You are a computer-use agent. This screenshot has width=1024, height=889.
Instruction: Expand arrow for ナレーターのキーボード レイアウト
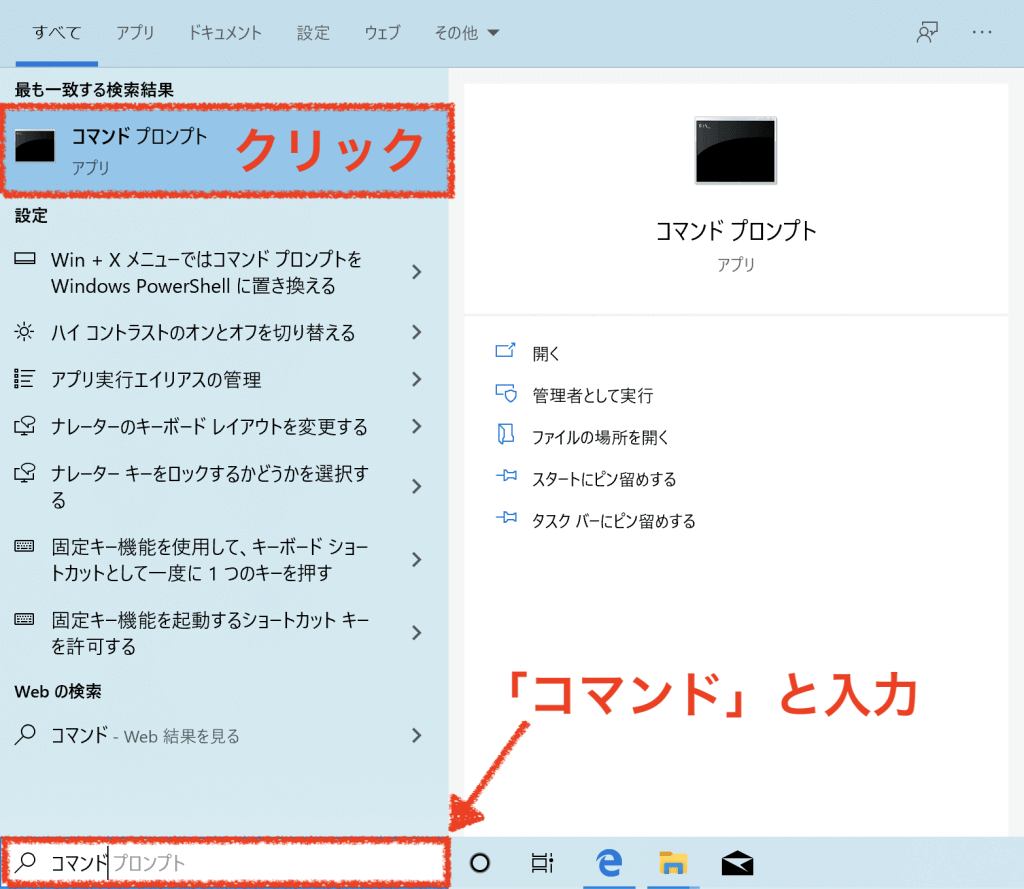click(417, 427)
